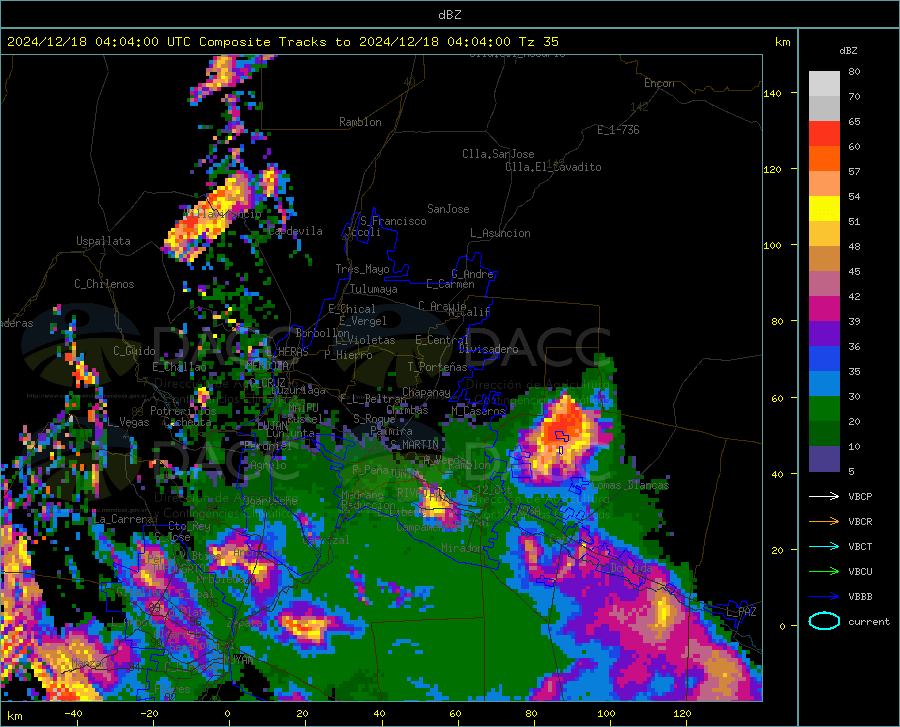Click the 'C_Guido' map label
This screenshot has width=900, height=727.
coord(134,351)
